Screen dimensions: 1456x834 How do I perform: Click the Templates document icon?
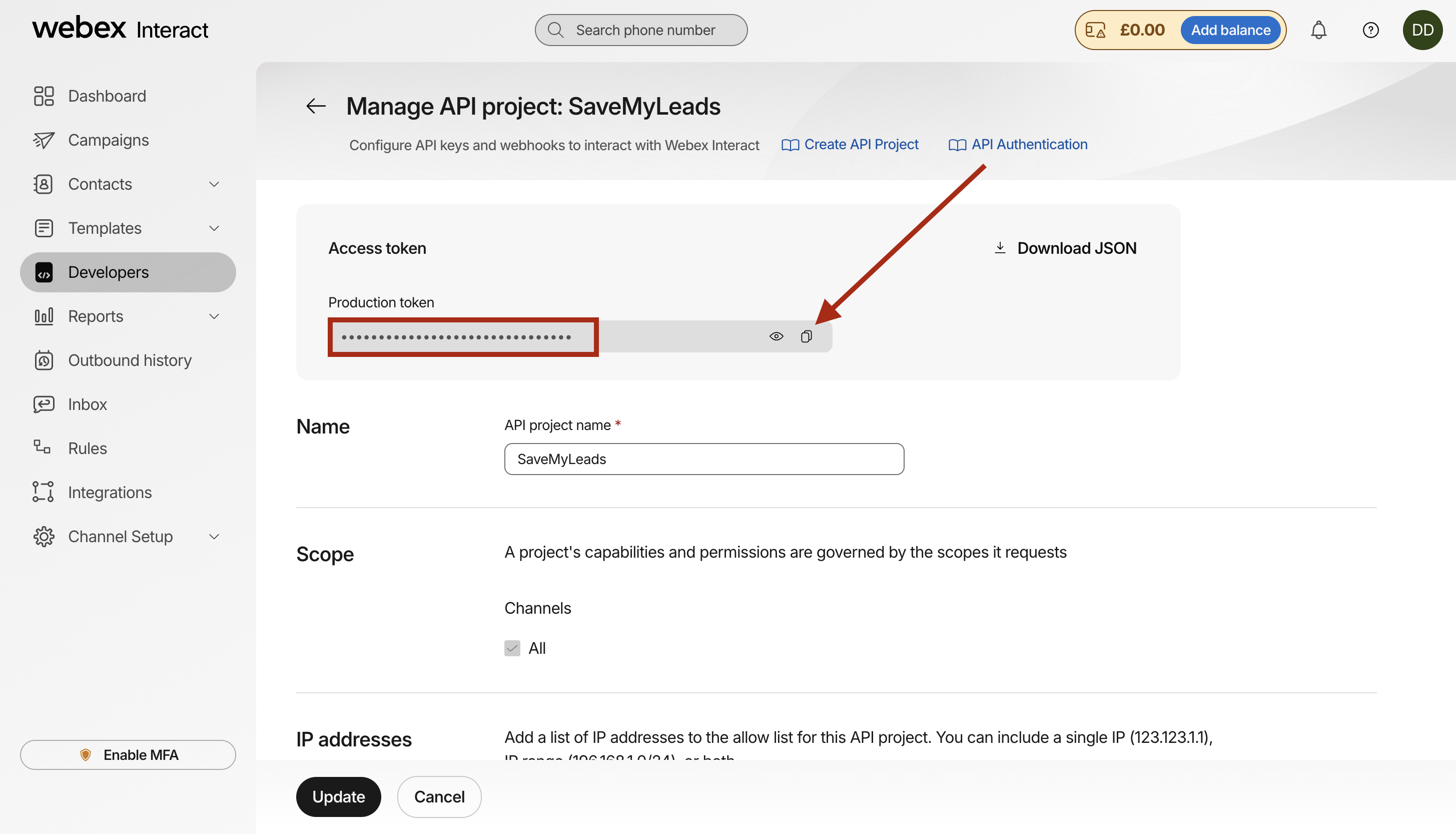click(44, 228)
